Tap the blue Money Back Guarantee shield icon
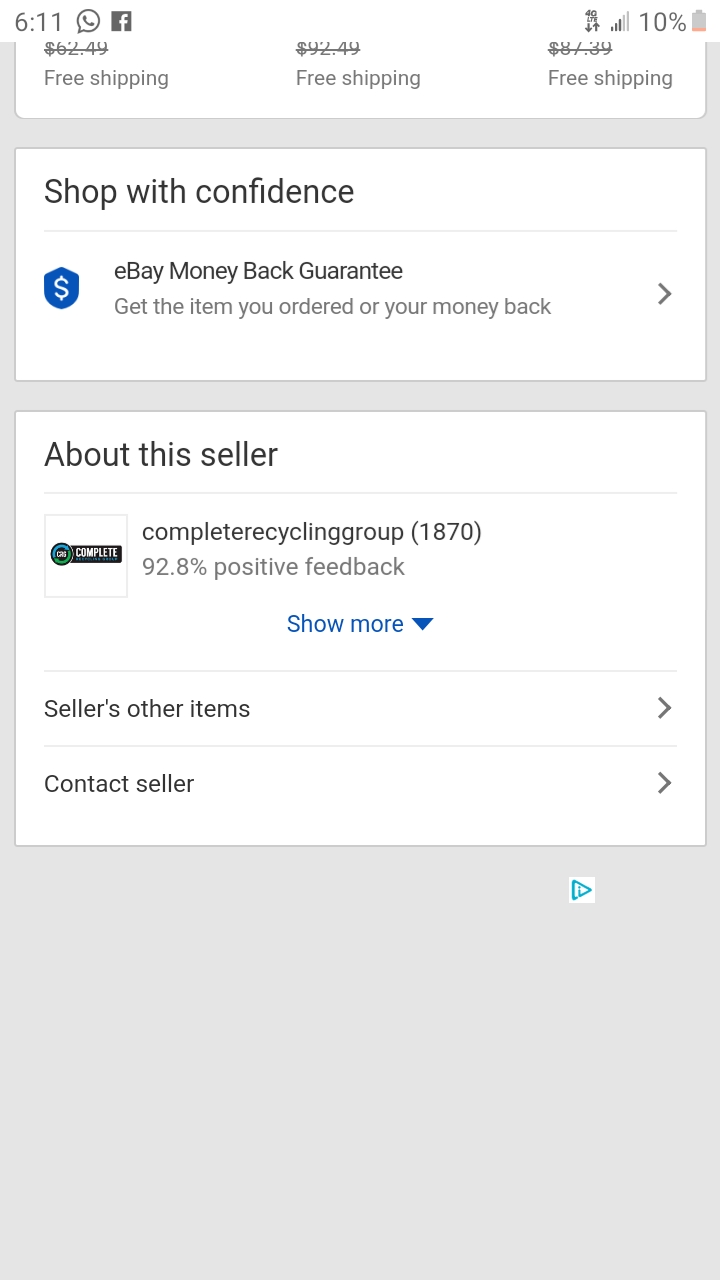The image size is (720, 1280). (x=61, y=289)
